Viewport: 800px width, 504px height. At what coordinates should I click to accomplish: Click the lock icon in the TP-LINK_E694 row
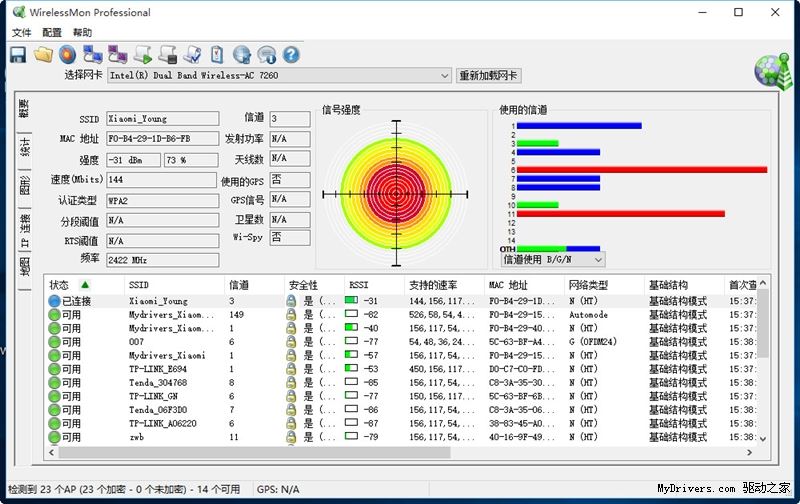291,369
